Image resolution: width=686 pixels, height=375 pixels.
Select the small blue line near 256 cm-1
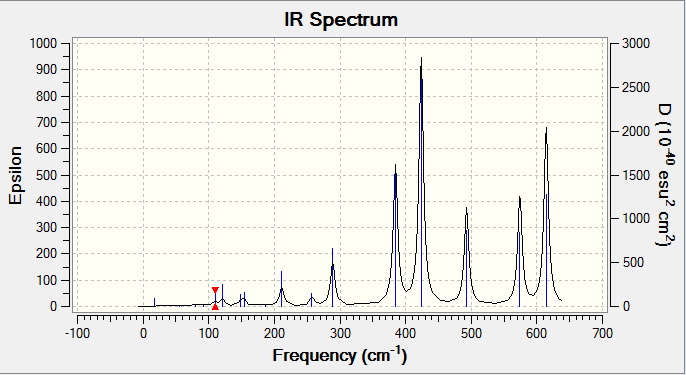point(312,300)
